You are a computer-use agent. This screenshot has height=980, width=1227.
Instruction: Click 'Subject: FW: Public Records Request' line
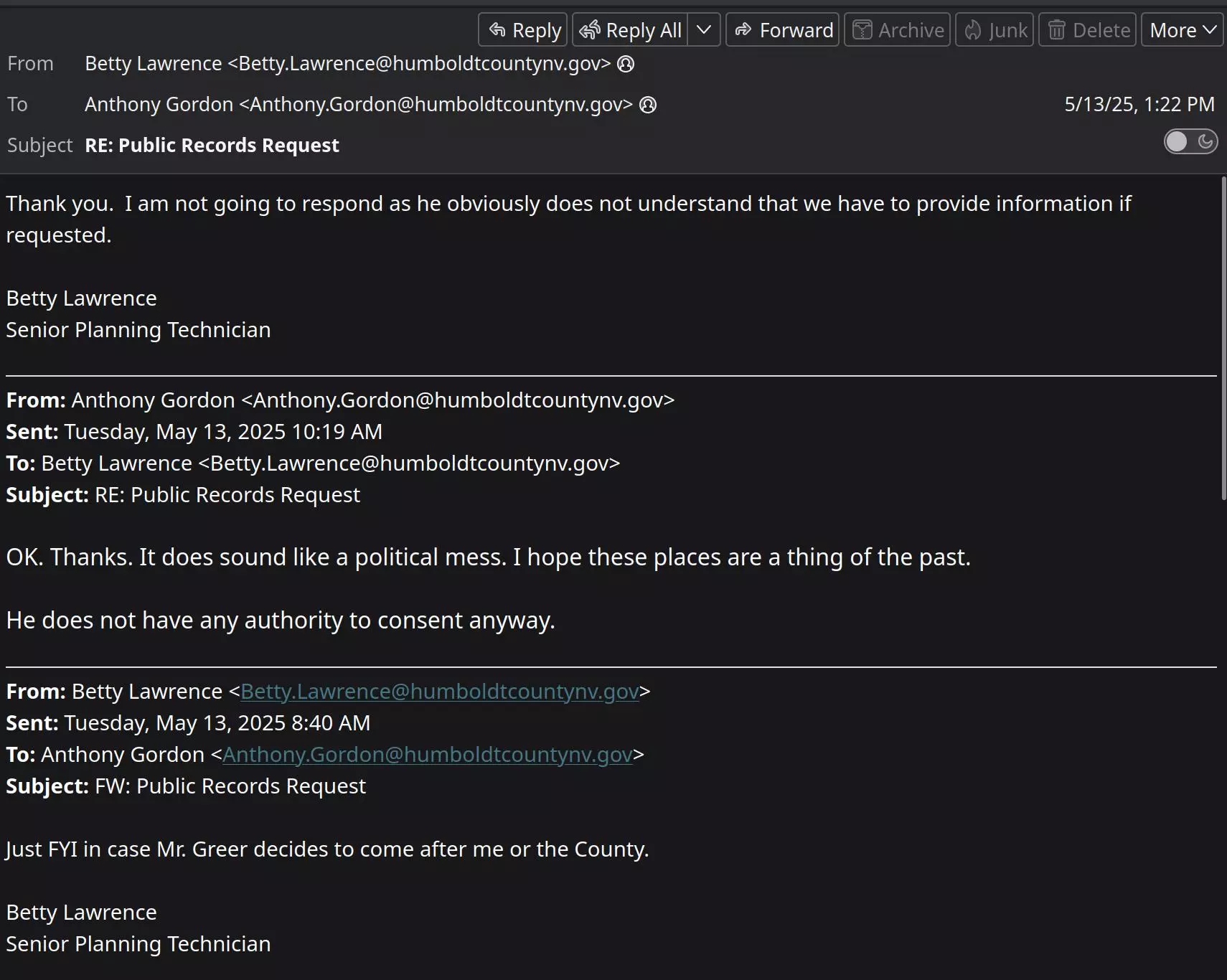[x=186, y=786]
